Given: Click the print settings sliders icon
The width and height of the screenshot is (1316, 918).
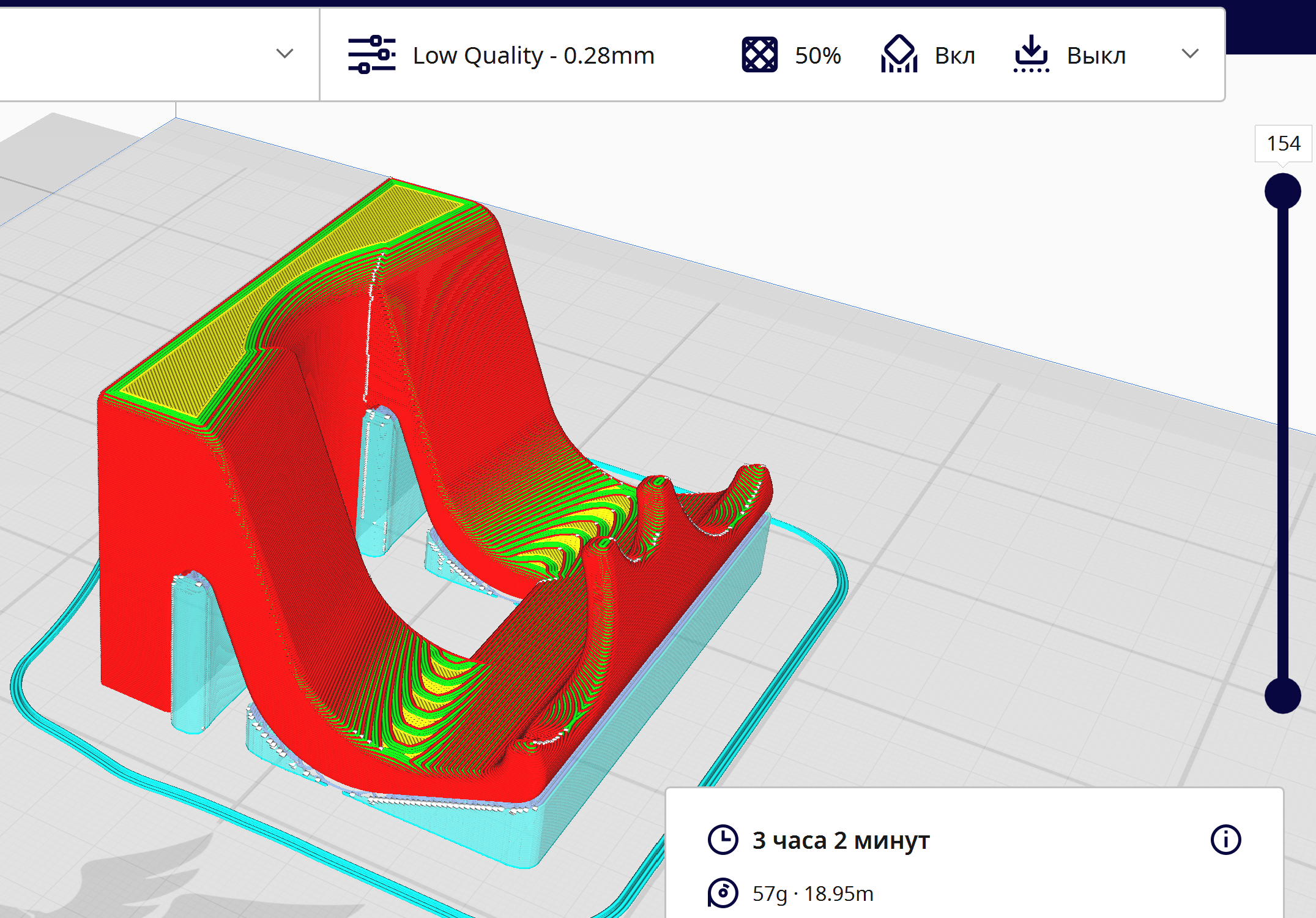Looking at the screenshot, I should [371, 55].
